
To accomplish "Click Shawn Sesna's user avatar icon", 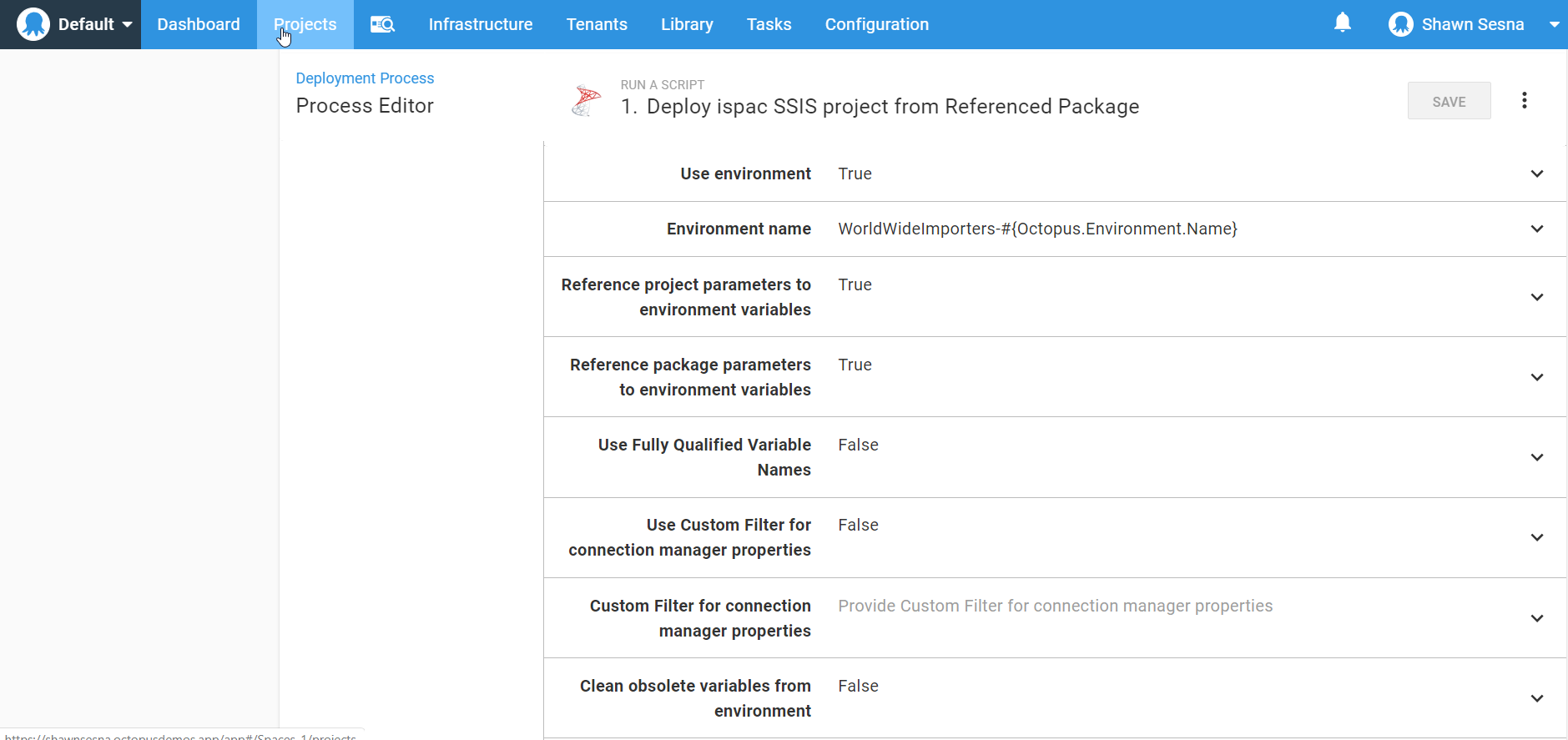I will [1400, 24].
